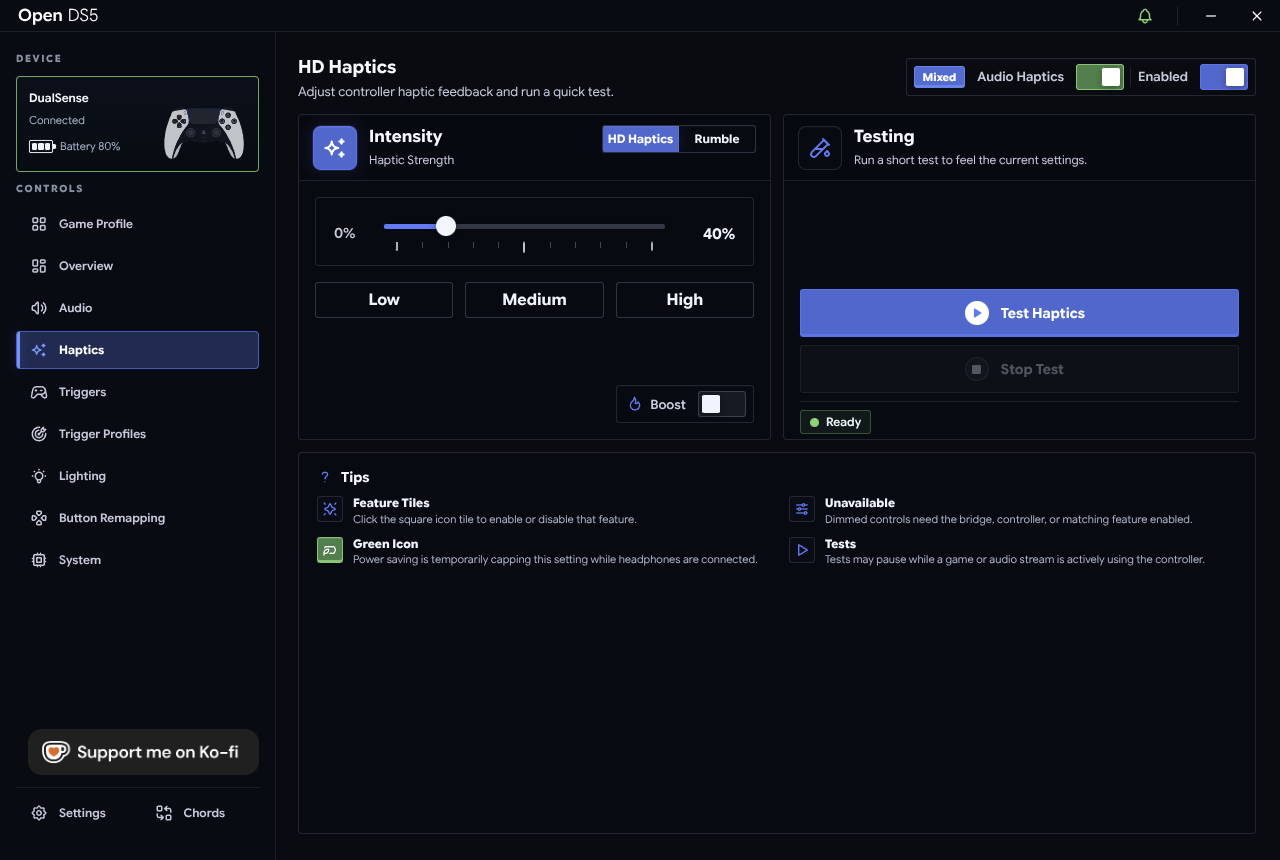The height and width of the screenshot is (860, 1280).
Task: Select the HD Haptics tab
Action: (641, 139)
